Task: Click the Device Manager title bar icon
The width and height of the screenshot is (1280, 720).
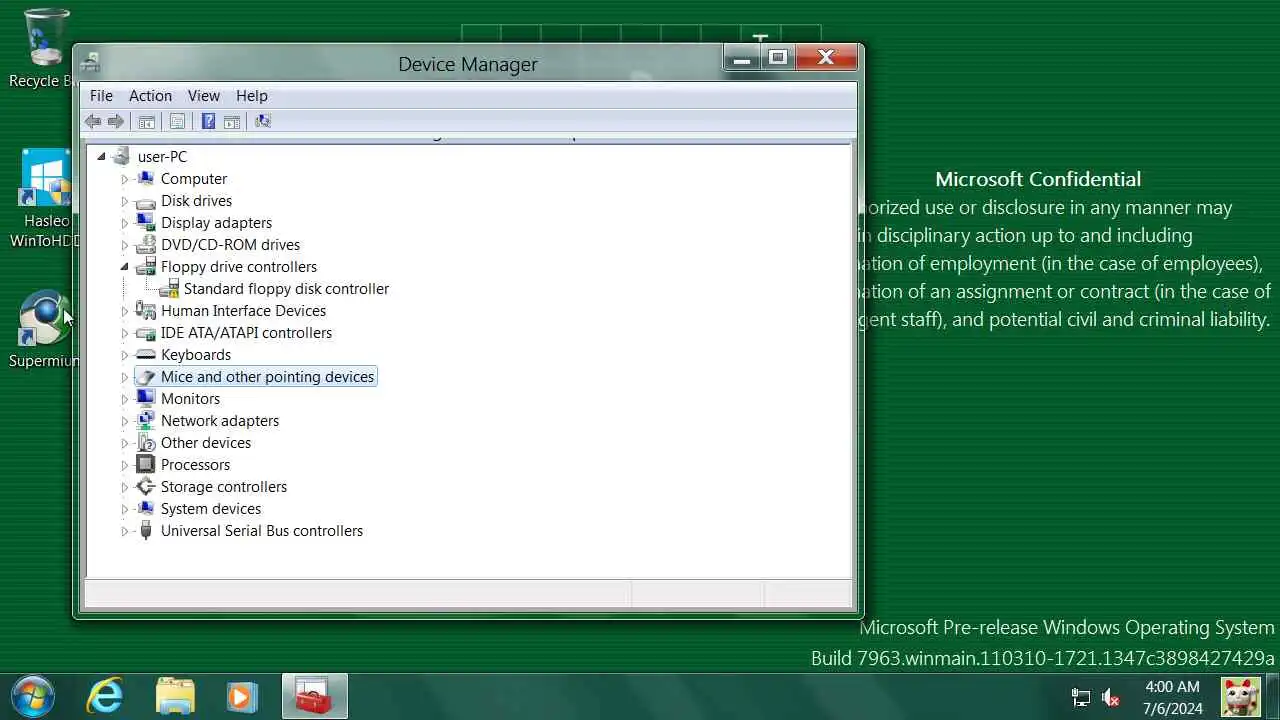Action: [x=90, y=62]
